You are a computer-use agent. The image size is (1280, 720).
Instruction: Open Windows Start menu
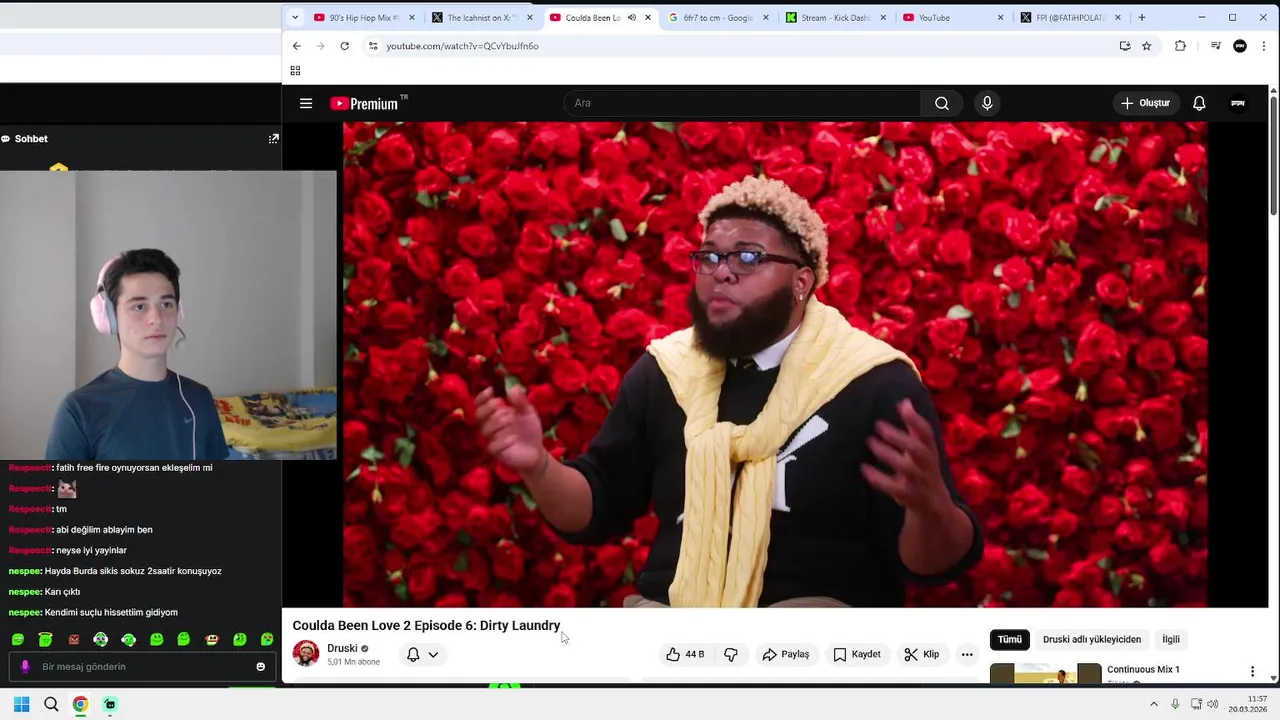21,704
